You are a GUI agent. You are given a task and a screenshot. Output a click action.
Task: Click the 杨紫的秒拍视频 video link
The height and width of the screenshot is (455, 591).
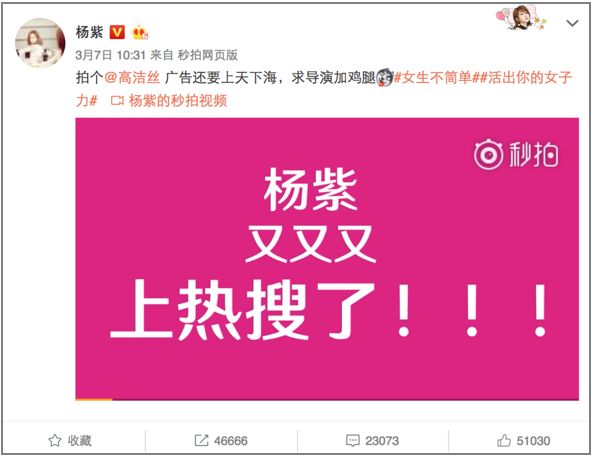(x=178, y=101)
